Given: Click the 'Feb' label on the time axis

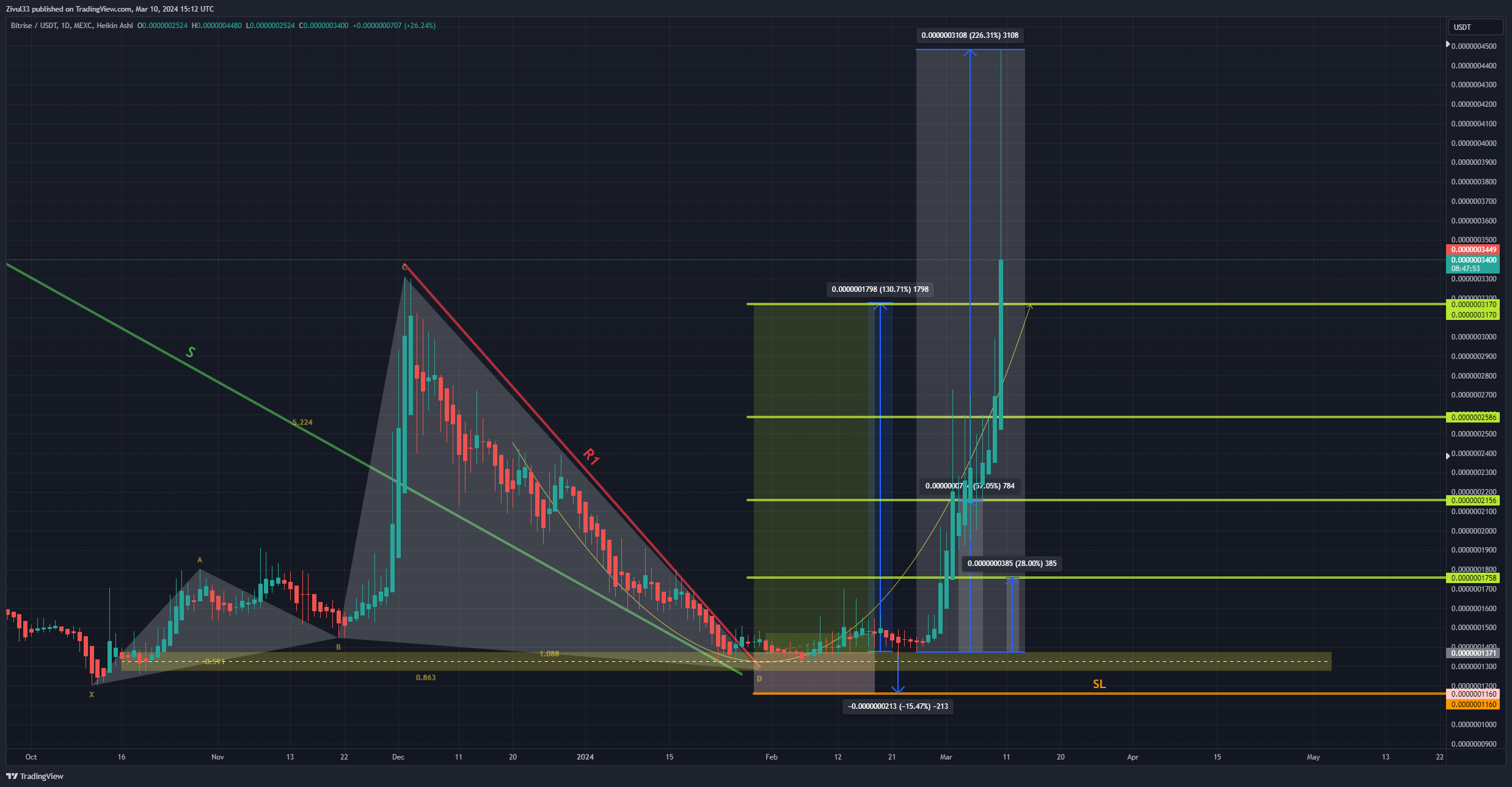Looking at the screenshot, I should (x=772, y=757).
